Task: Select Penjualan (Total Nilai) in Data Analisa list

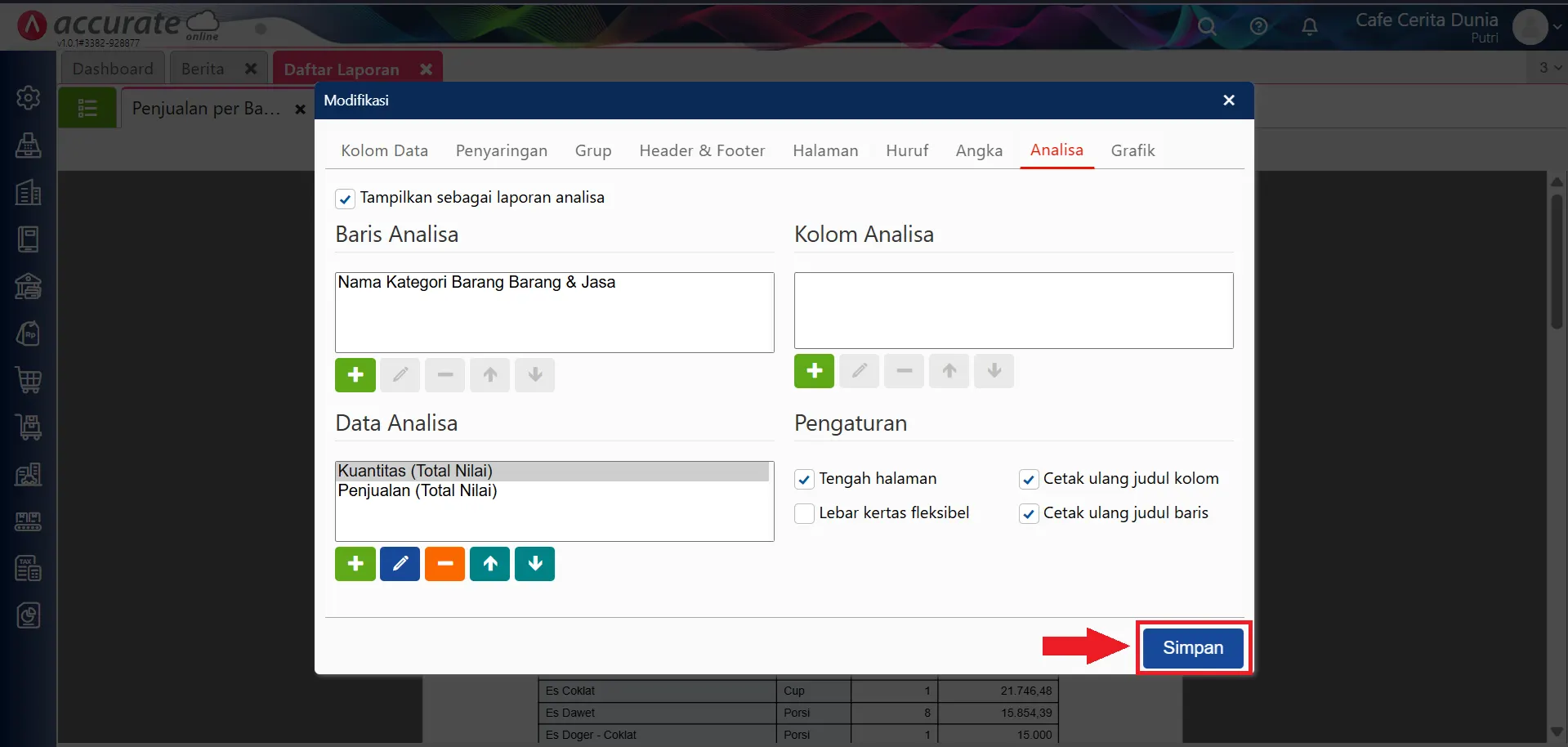Action: pos(418,491)
